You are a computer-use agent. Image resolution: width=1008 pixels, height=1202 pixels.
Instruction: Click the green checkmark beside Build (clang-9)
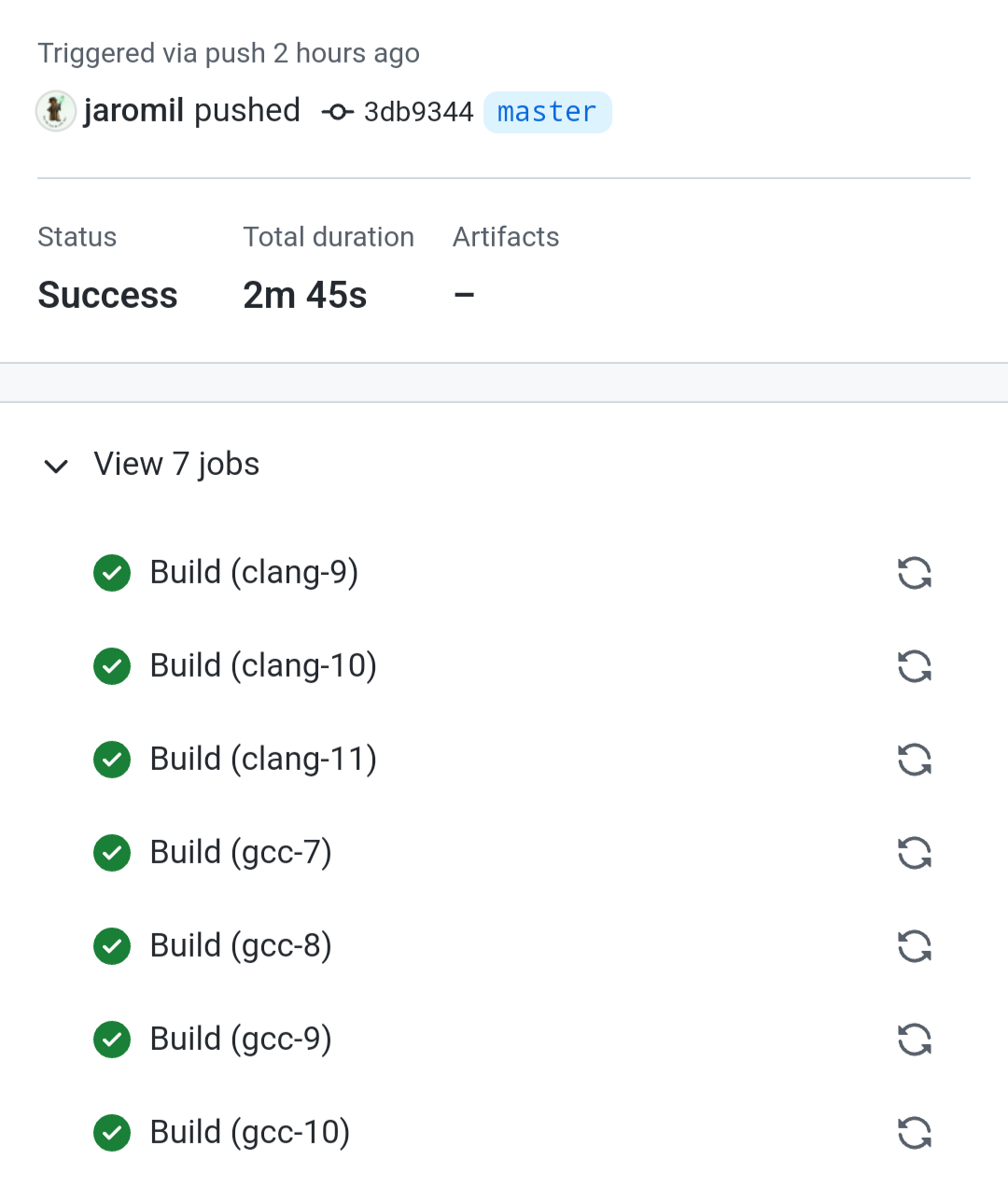coord(112,573)
